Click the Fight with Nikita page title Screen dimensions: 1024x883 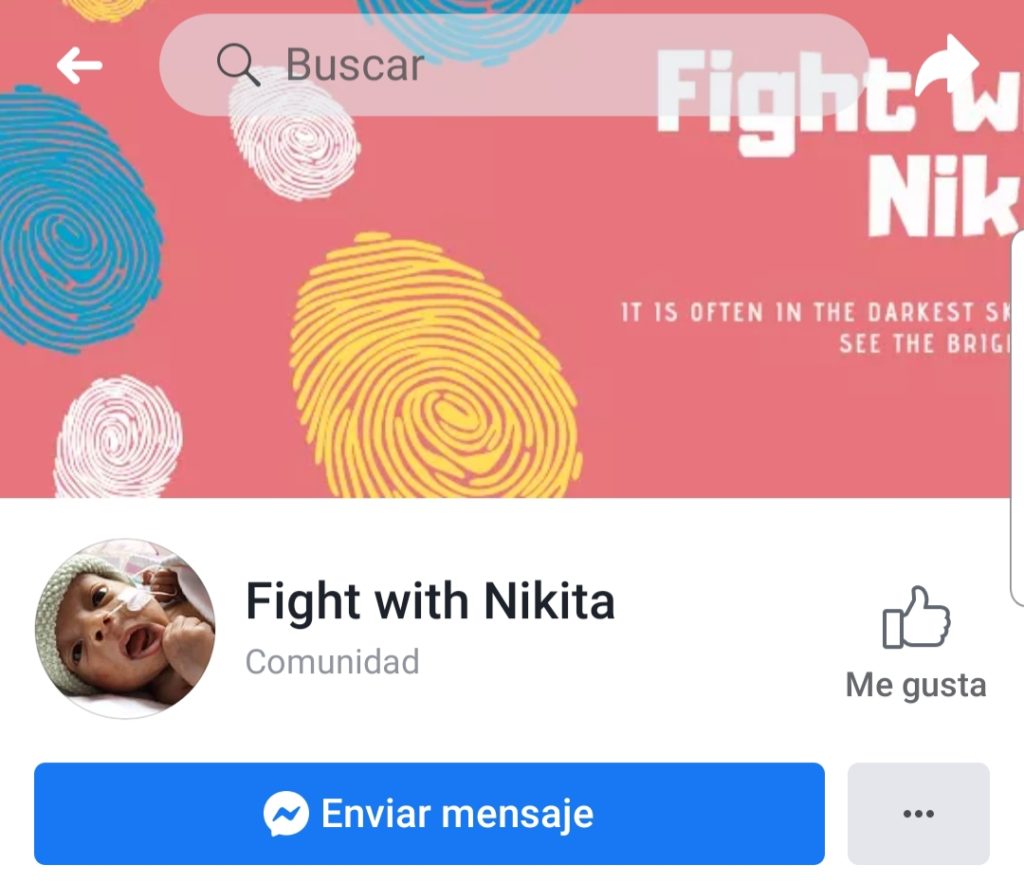click(430, 601)
